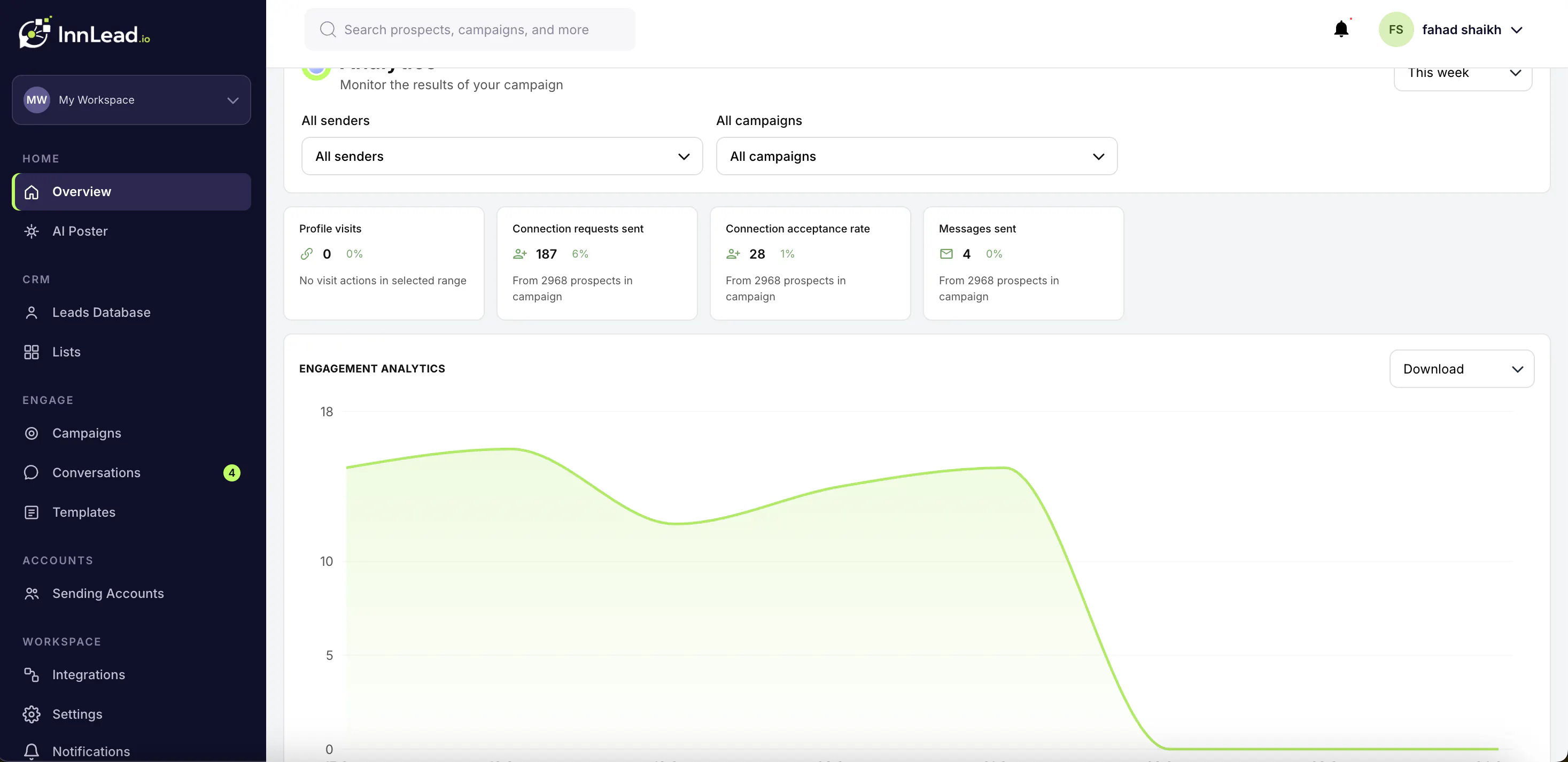Click the Messages sent card title
This screenshot has width=1568, height=762.
[977, 228]
